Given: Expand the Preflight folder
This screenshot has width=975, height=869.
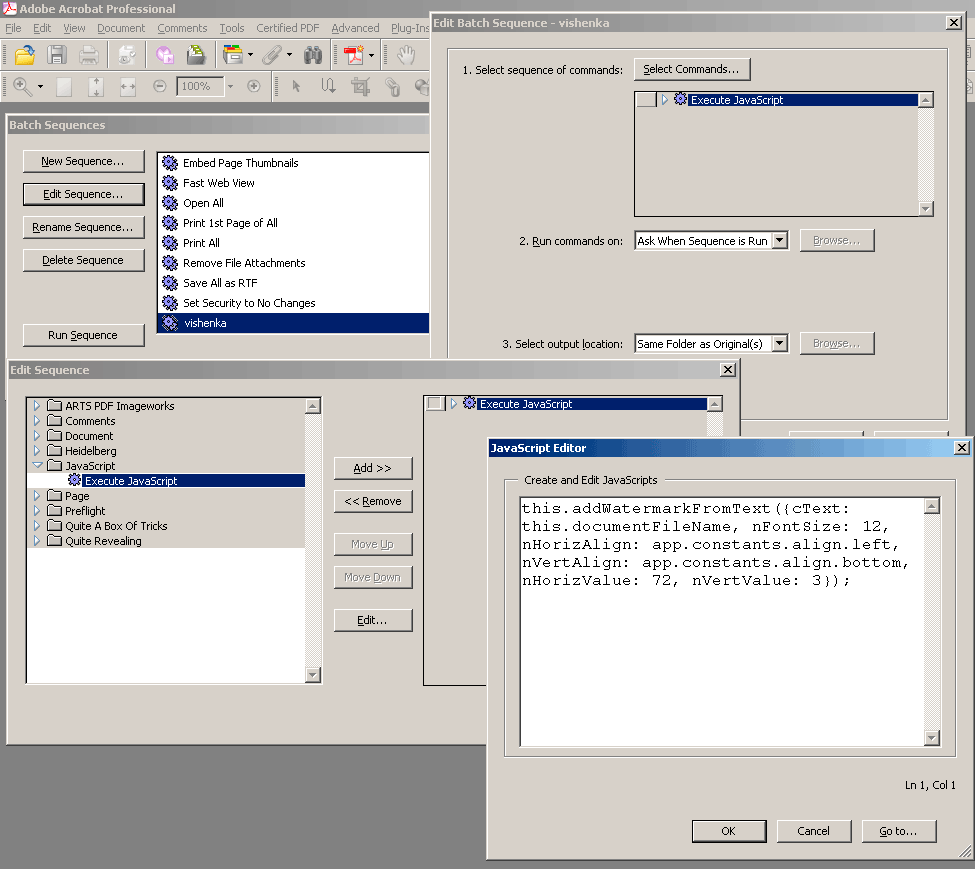Looking at the screenshot, I should coord(37,511).
